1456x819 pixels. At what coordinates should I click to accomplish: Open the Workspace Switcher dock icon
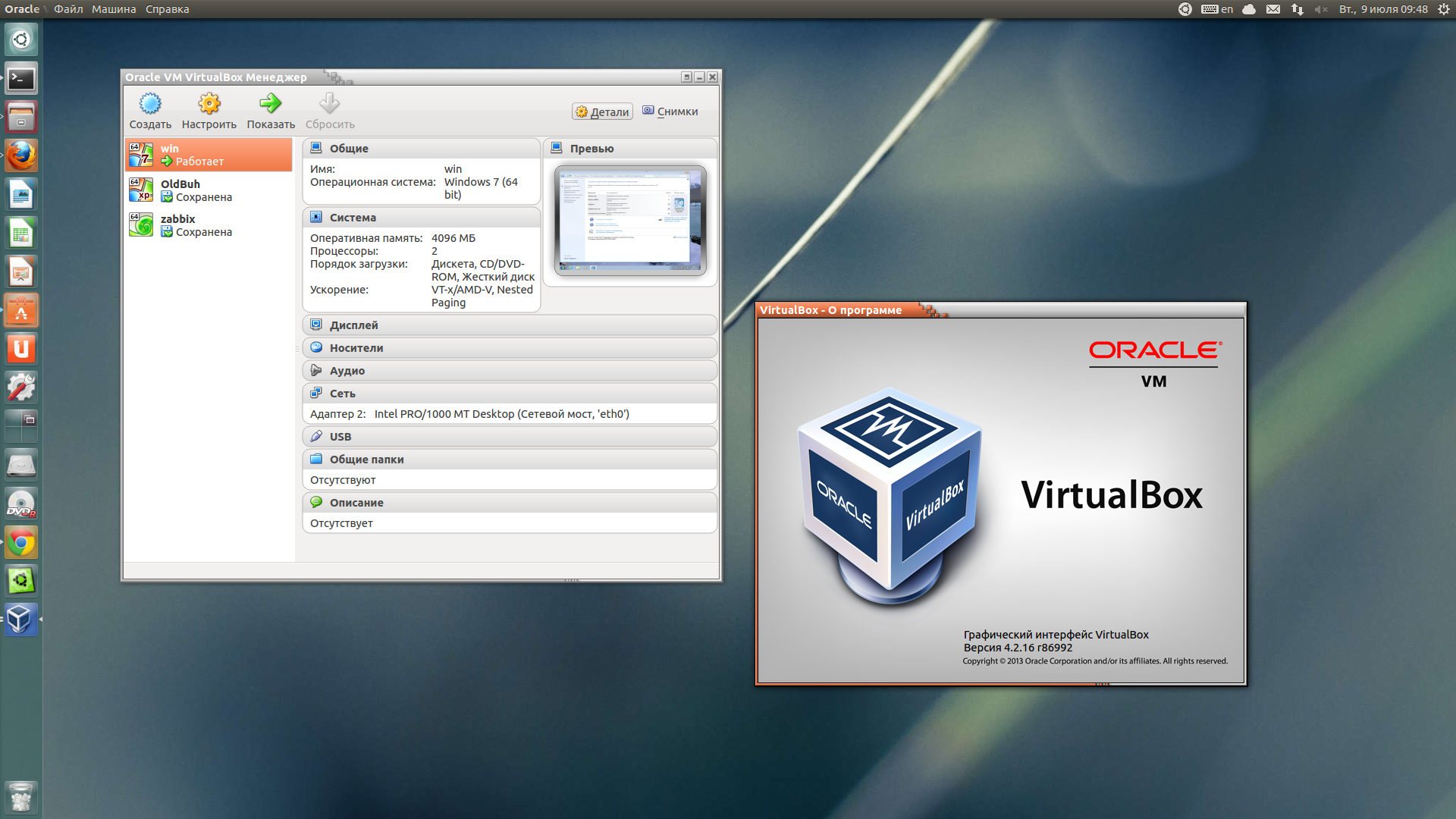click(21, 426)
